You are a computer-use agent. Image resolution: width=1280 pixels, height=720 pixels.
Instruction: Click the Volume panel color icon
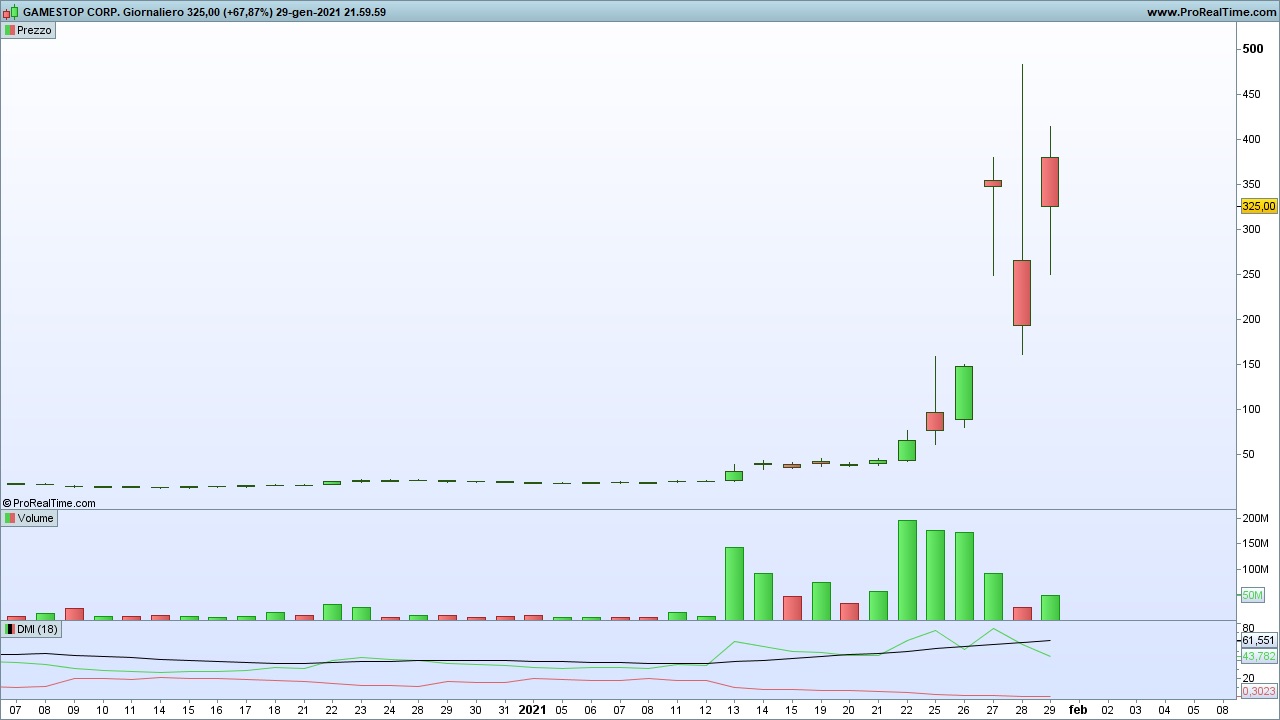pos(10,518)
